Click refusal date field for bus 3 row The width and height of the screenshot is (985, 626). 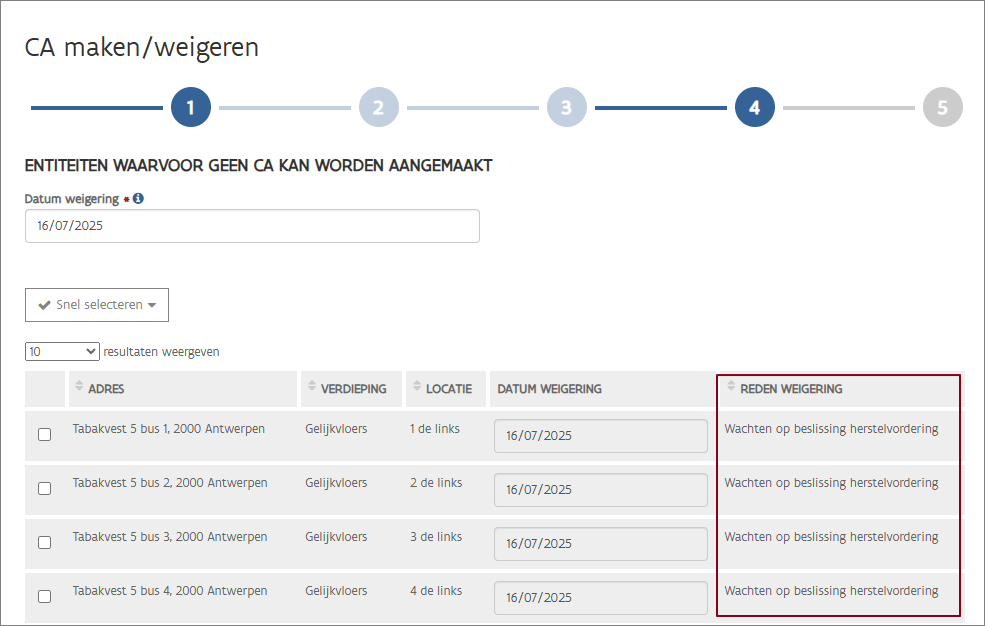(600, 544)
